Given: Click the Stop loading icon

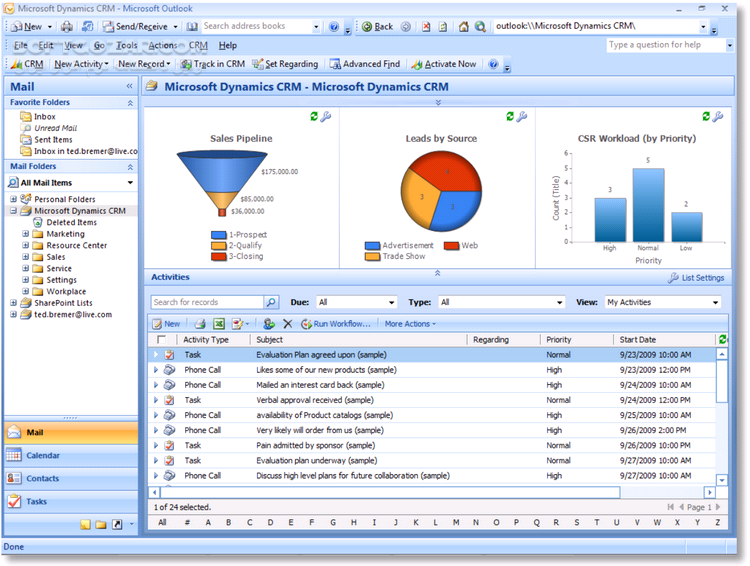Looking at the screenshot, I should (426, 26).
